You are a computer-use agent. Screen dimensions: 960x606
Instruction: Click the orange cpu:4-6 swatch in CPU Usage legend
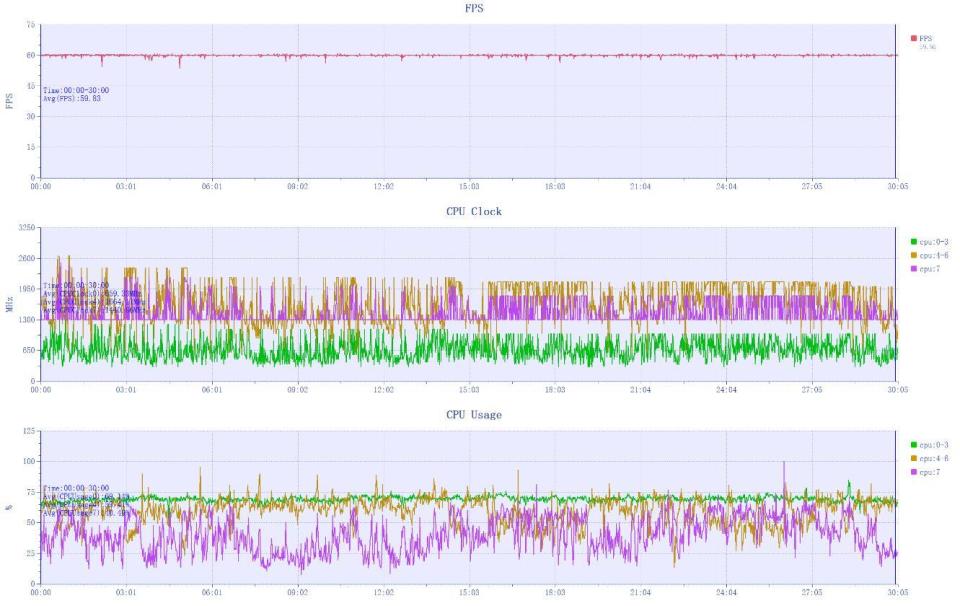pos(913,458)
